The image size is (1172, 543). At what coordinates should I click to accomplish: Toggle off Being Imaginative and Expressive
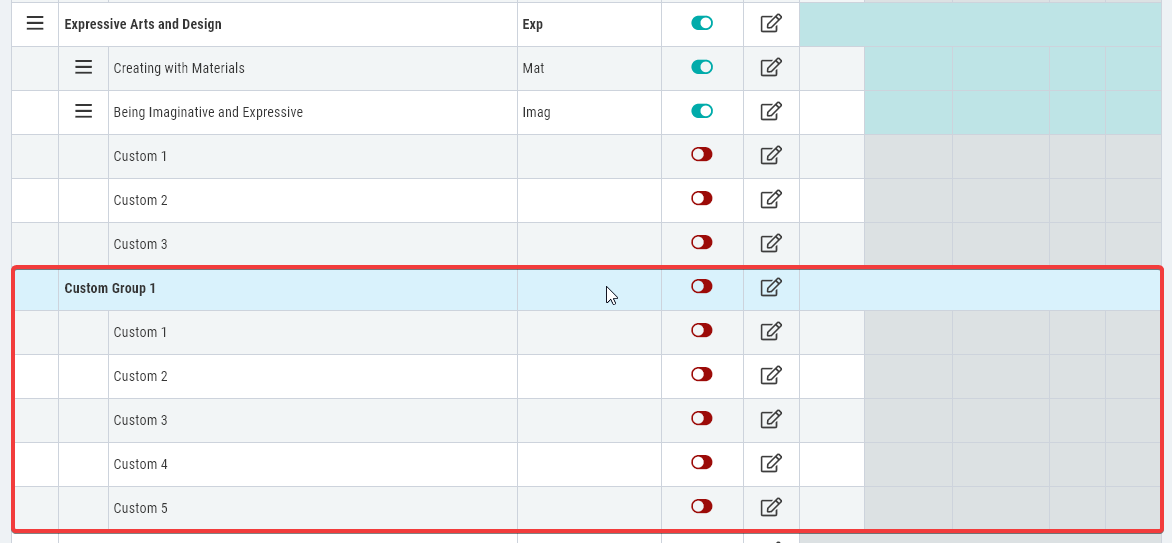(702, 111)
